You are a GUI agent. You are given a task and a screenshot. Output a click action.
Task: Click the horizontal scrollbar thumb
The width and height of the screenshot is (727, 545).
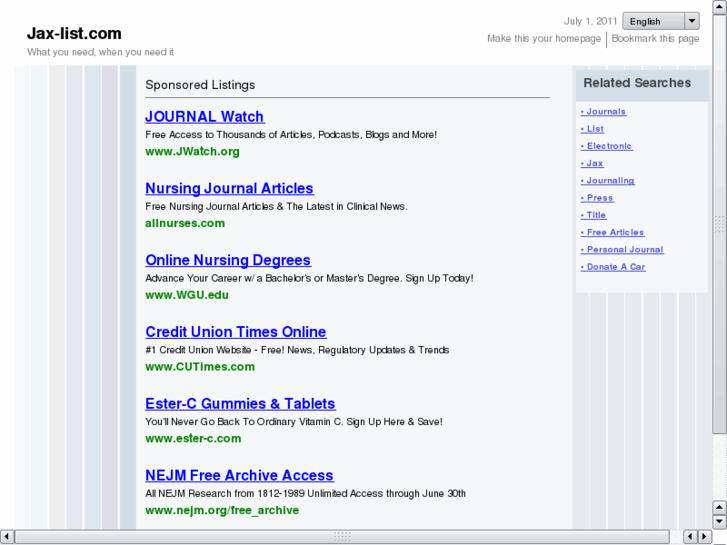click(x=342, y=537)
